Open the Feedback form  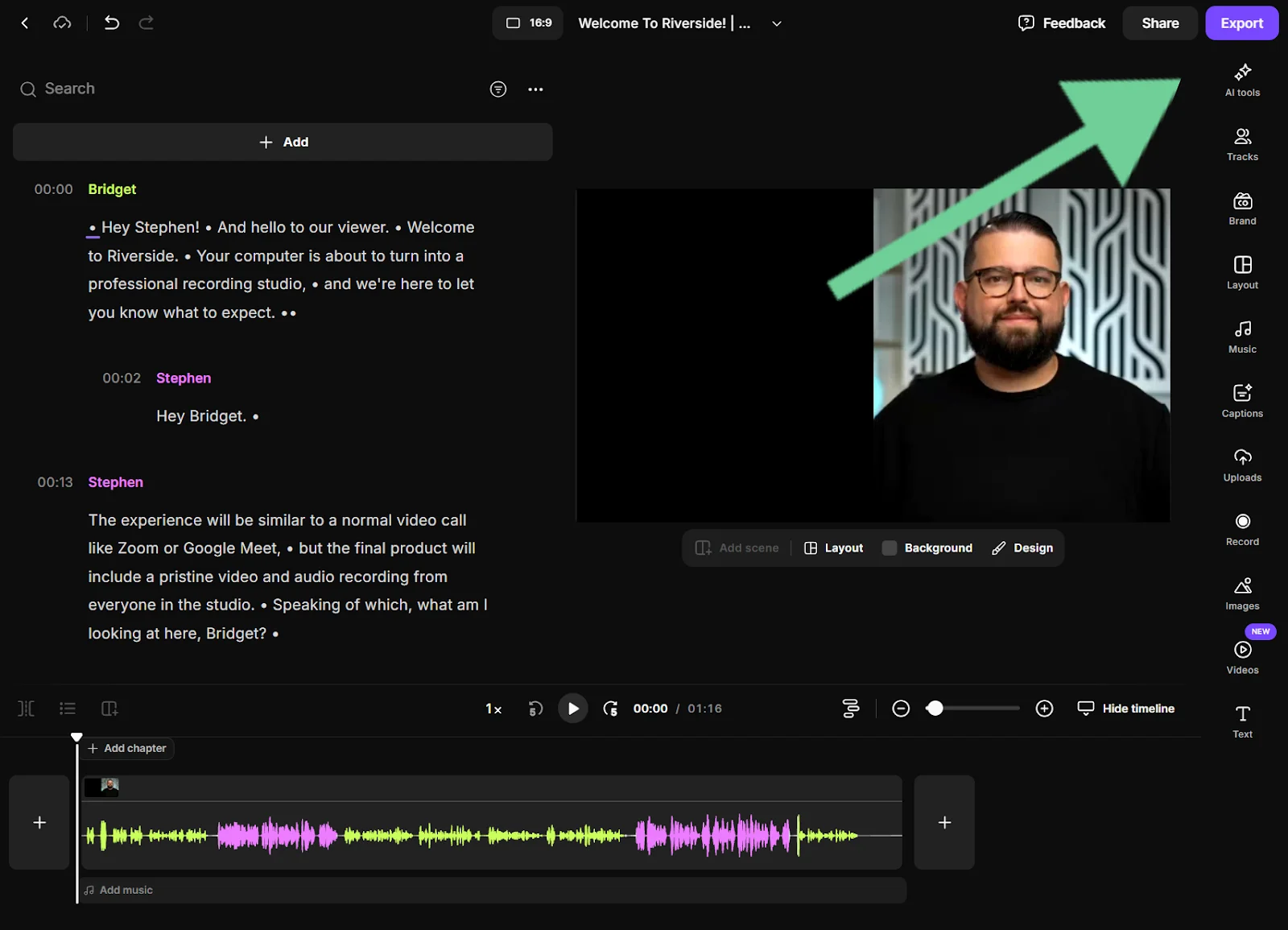(x=1062, y=23)
